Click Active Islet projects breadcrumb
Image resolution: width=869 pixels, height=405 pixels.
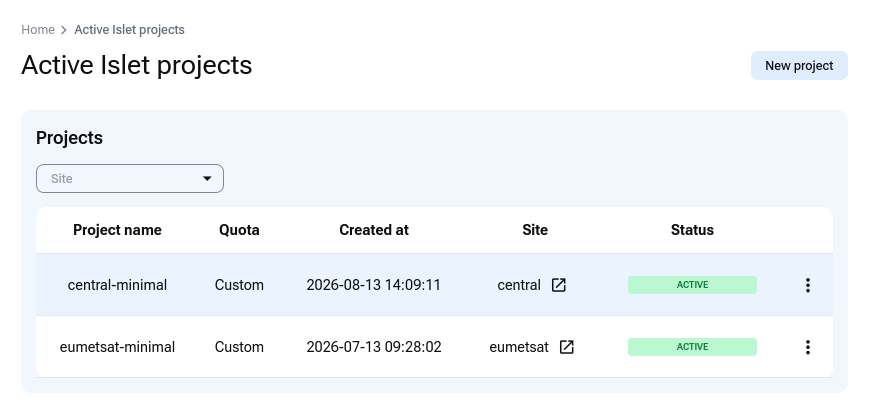(129, 29)
